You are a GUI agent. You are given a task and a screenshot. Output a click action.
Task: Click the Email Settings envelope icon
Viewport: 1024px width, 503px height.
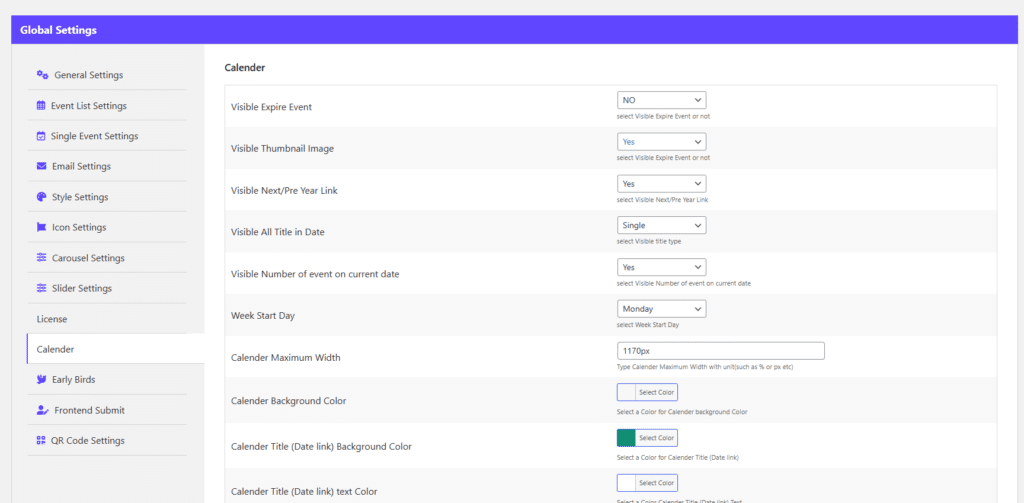pos(41,166)
